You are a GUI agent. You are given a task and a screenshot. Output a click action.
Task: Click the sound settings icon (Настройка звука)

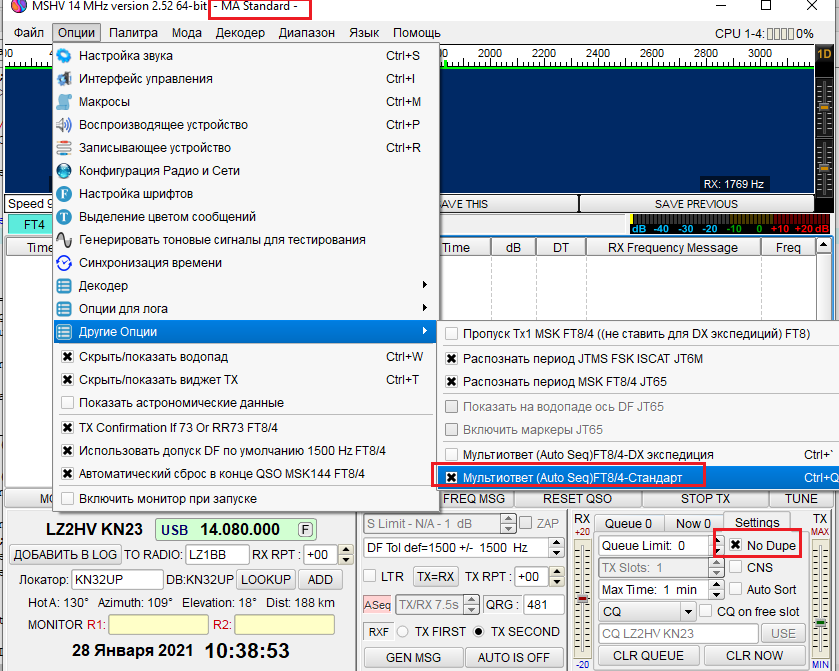tap(64, 56)
